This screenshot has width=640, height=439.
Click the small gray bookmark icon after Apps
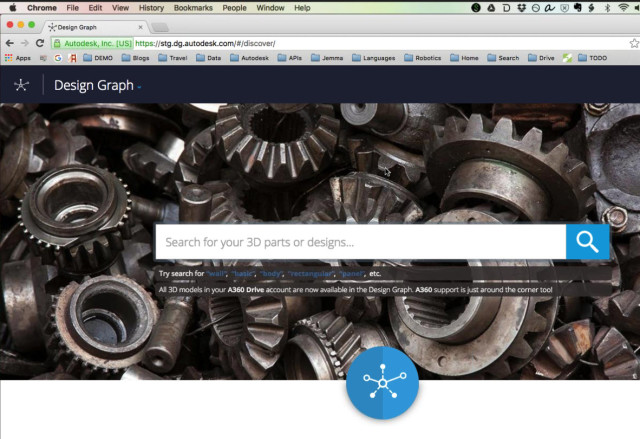click(43, 58)
